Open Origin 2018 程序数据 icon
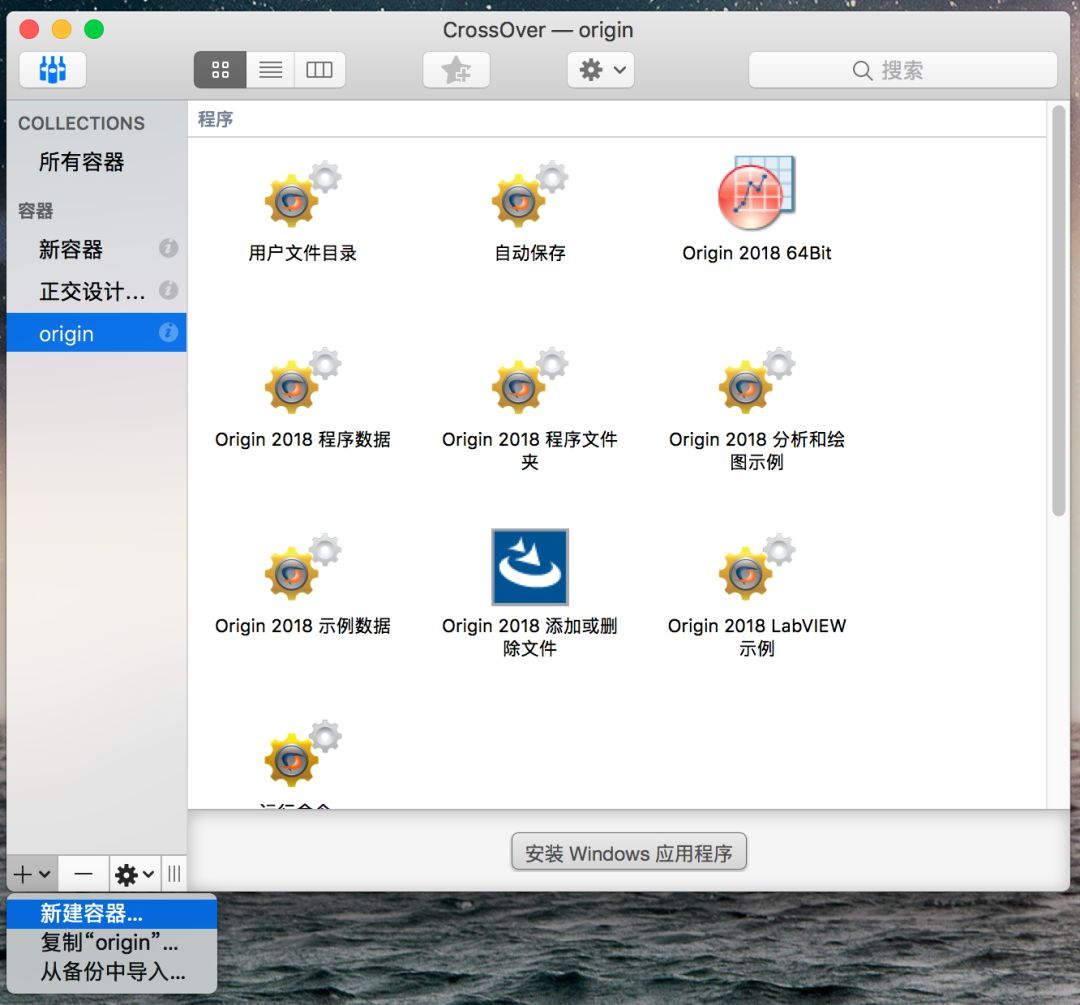 pos(302,381)
